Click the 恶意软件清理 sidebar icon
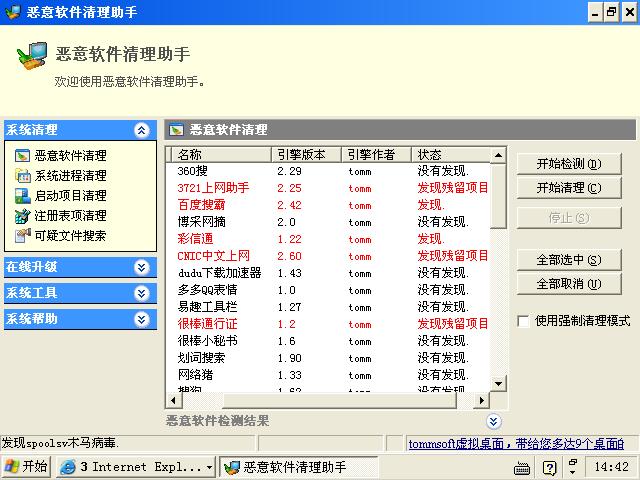This screenshot has height=480, width=640. (22, 156)
